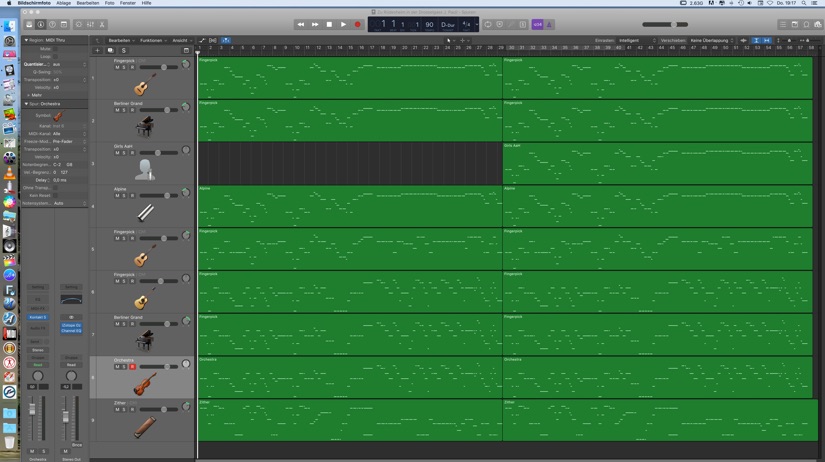This screenshot has height=462, width=825.
Task: Click the Kontakt 5 instrument slot
Action: pos(38,317)
